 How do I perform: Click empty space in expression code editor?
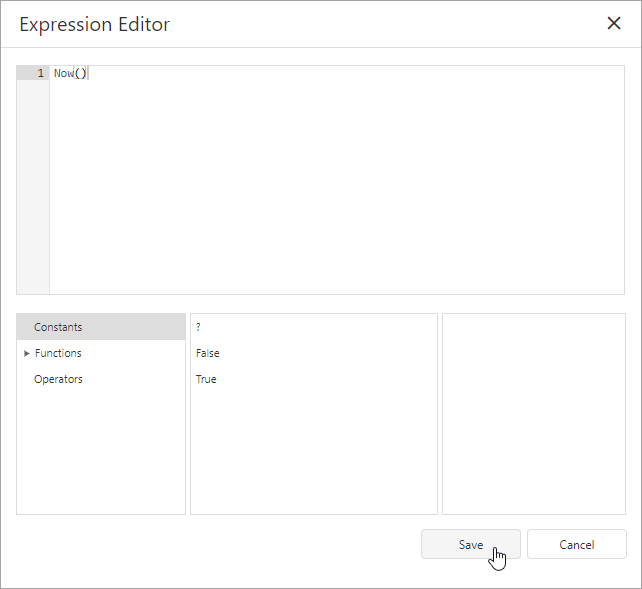click(x=330, y=190)
